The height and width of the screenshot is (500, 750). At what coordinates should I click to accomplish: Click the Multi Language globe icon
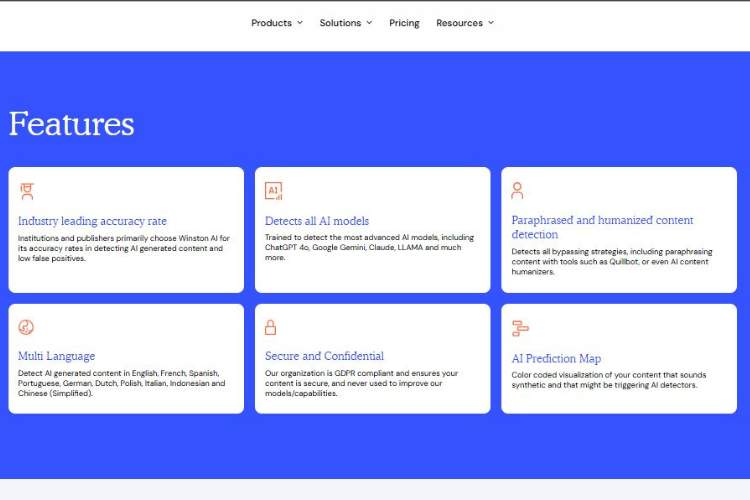point(27,327)
